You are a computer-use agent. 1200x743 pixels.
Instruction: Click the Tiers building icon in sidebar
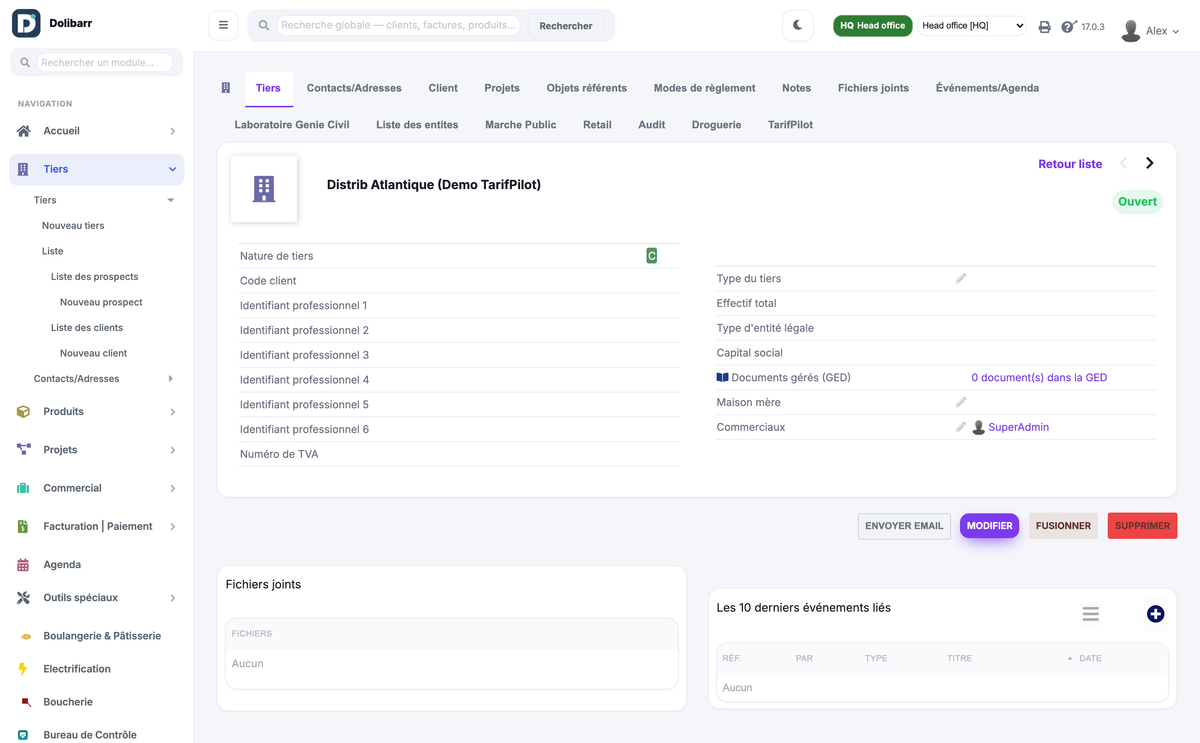[23, 169]
